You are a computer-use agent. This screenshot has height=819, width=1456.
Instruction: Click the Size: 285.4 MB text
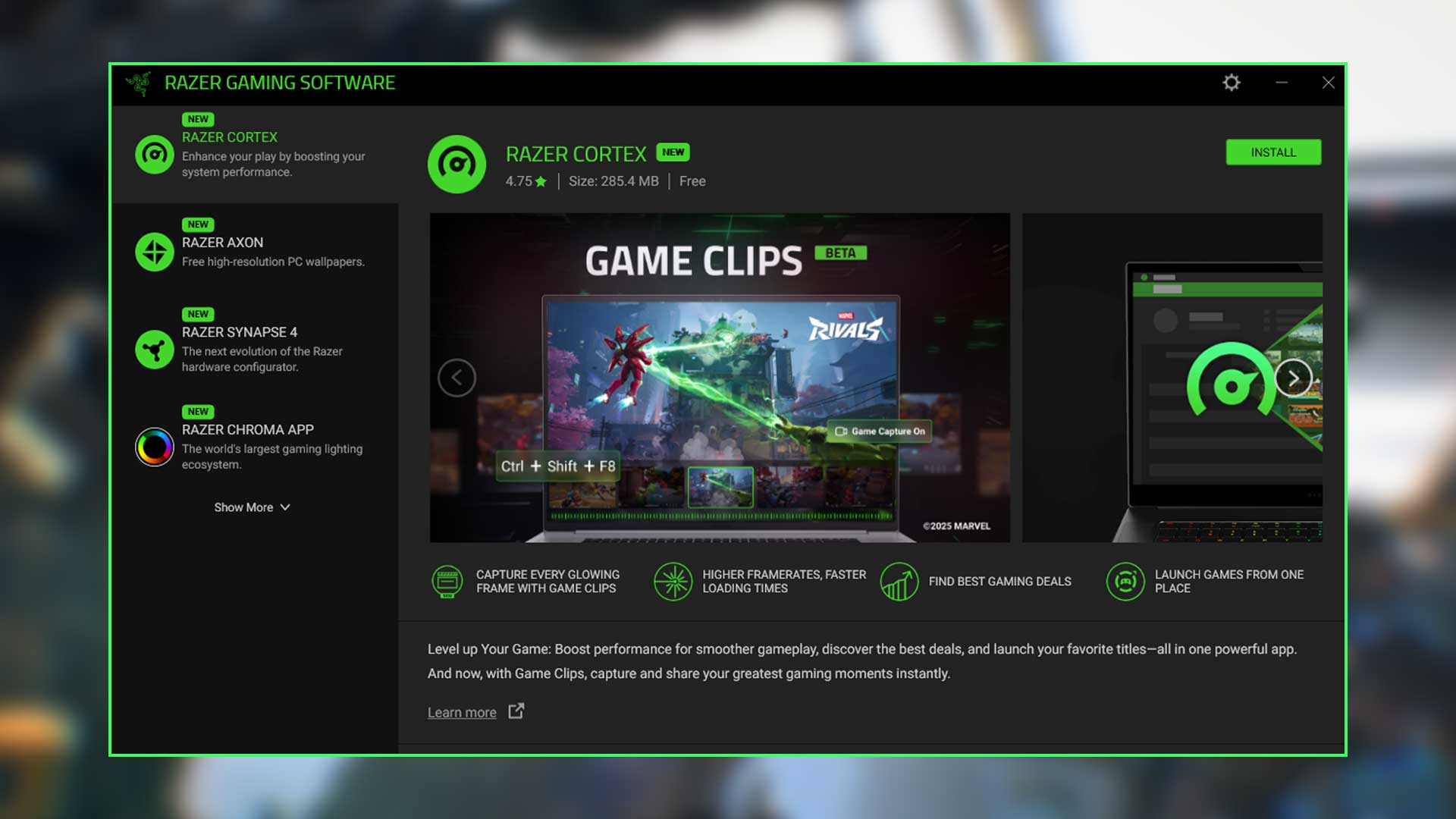(613, 181)
